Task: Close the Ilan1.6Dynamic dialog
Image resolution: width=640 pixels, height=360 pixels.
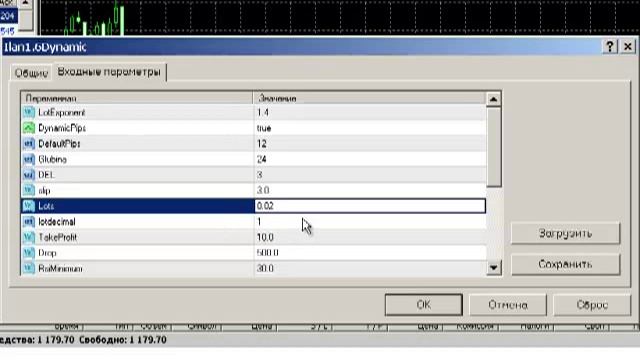Action: (628, 47)
